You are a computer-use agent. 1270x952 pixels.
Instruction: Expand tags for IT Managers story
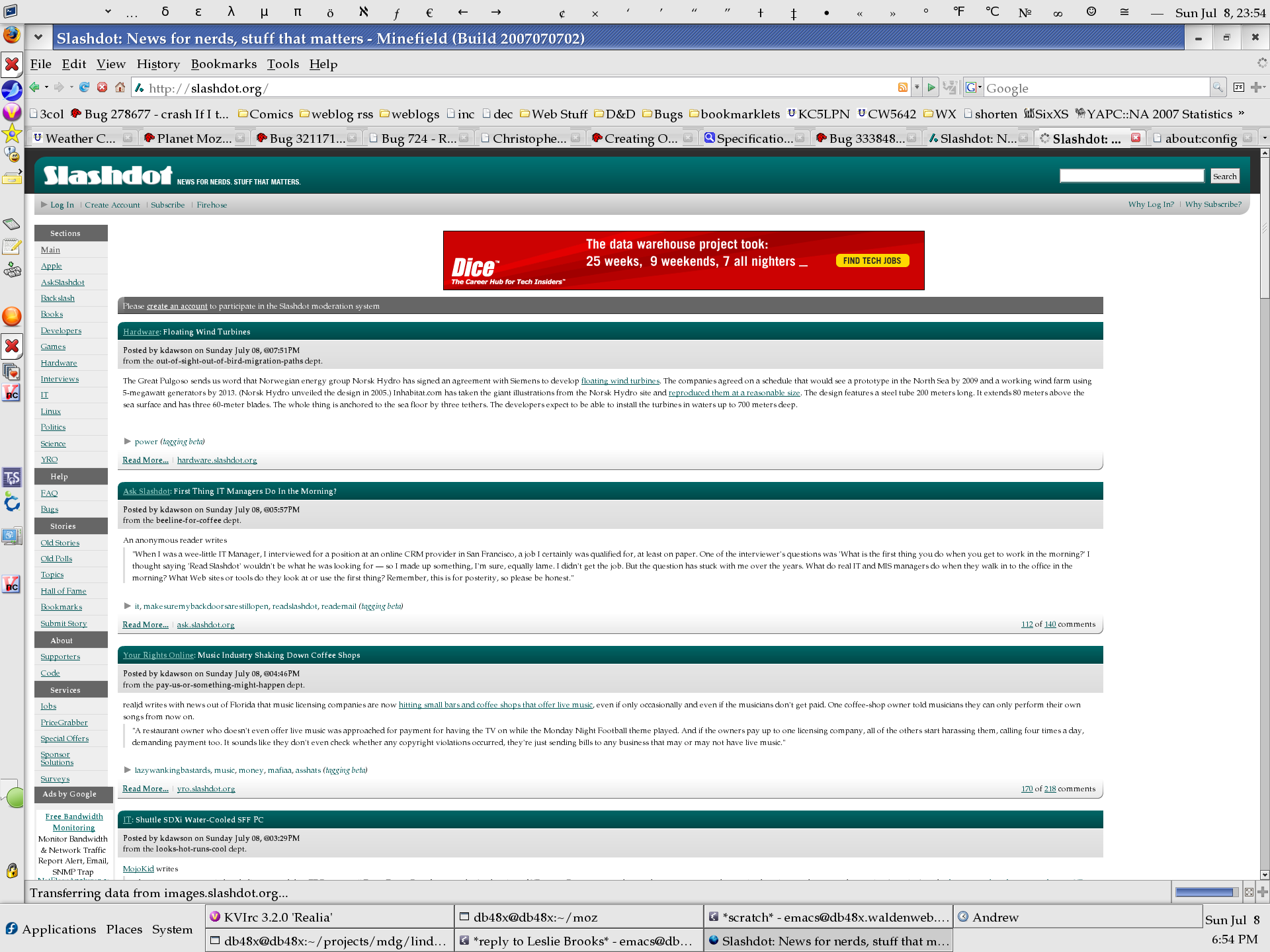(128, 606)
